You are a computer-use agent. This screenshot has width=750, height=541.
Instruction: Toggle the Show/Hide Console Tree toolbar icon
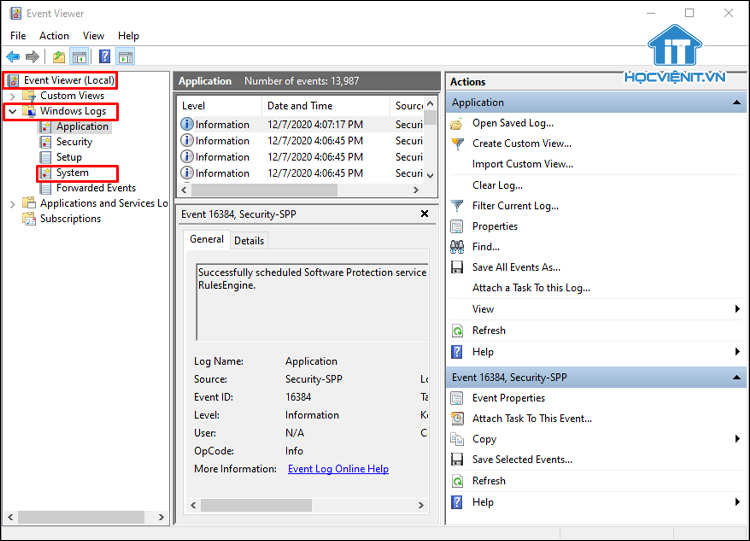pos(79,57)
